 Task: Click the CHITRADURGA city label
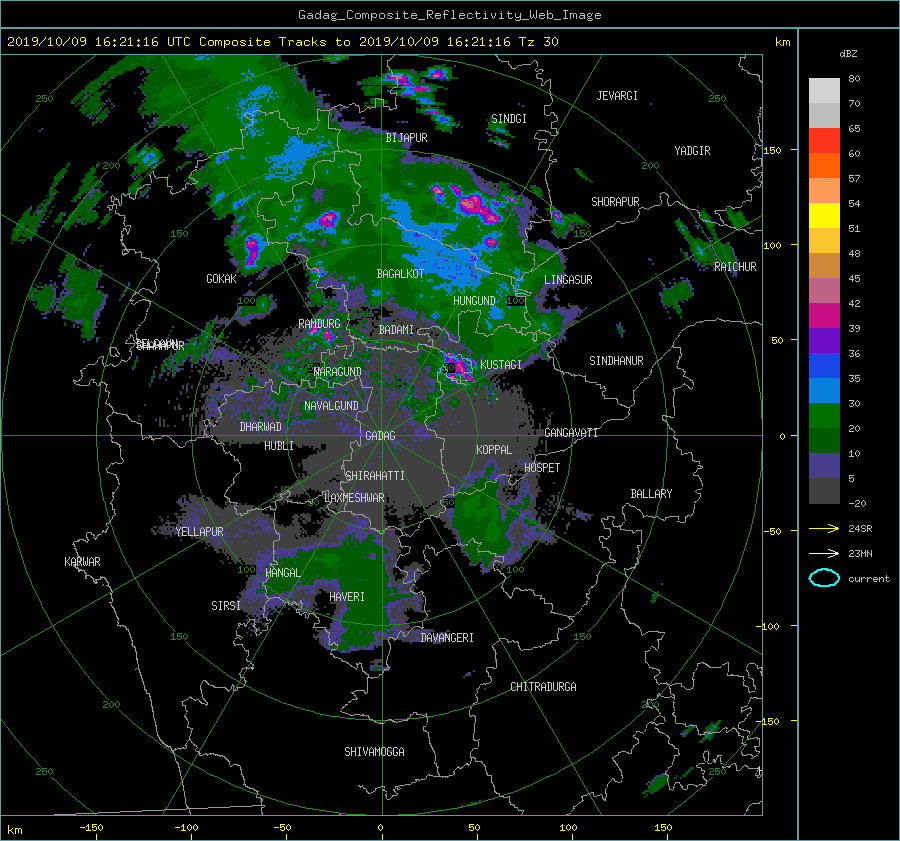tap(543, 687)
